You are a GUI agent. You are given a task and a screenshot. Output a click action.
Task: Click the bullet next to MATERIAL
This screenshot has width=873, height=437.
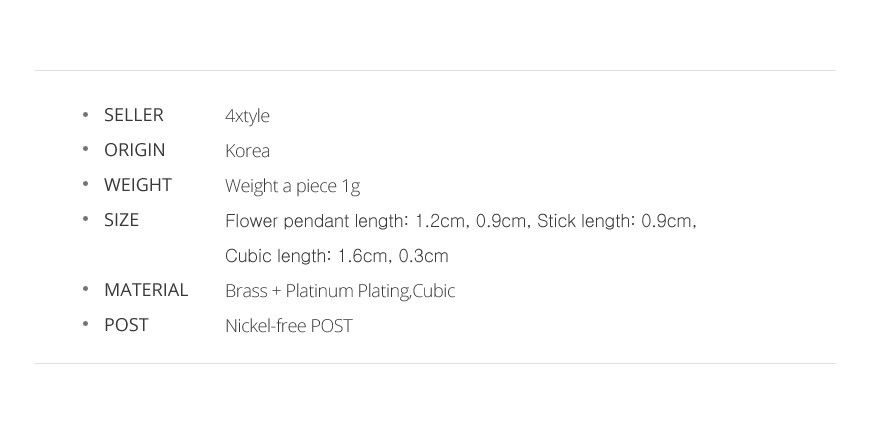pyautogui.click(x=85, y=289)
